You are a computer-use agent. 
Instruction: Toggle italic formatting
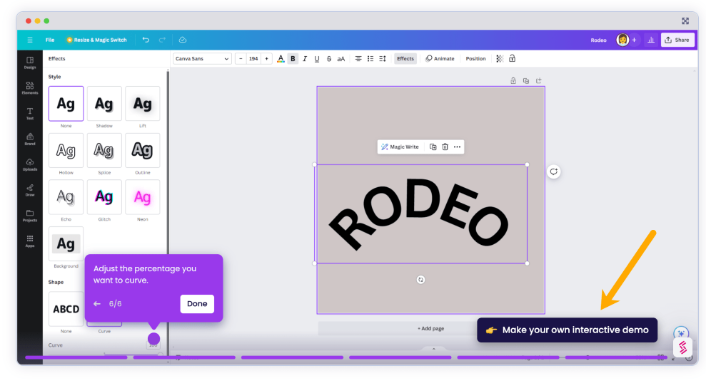[x=305, y=59]
